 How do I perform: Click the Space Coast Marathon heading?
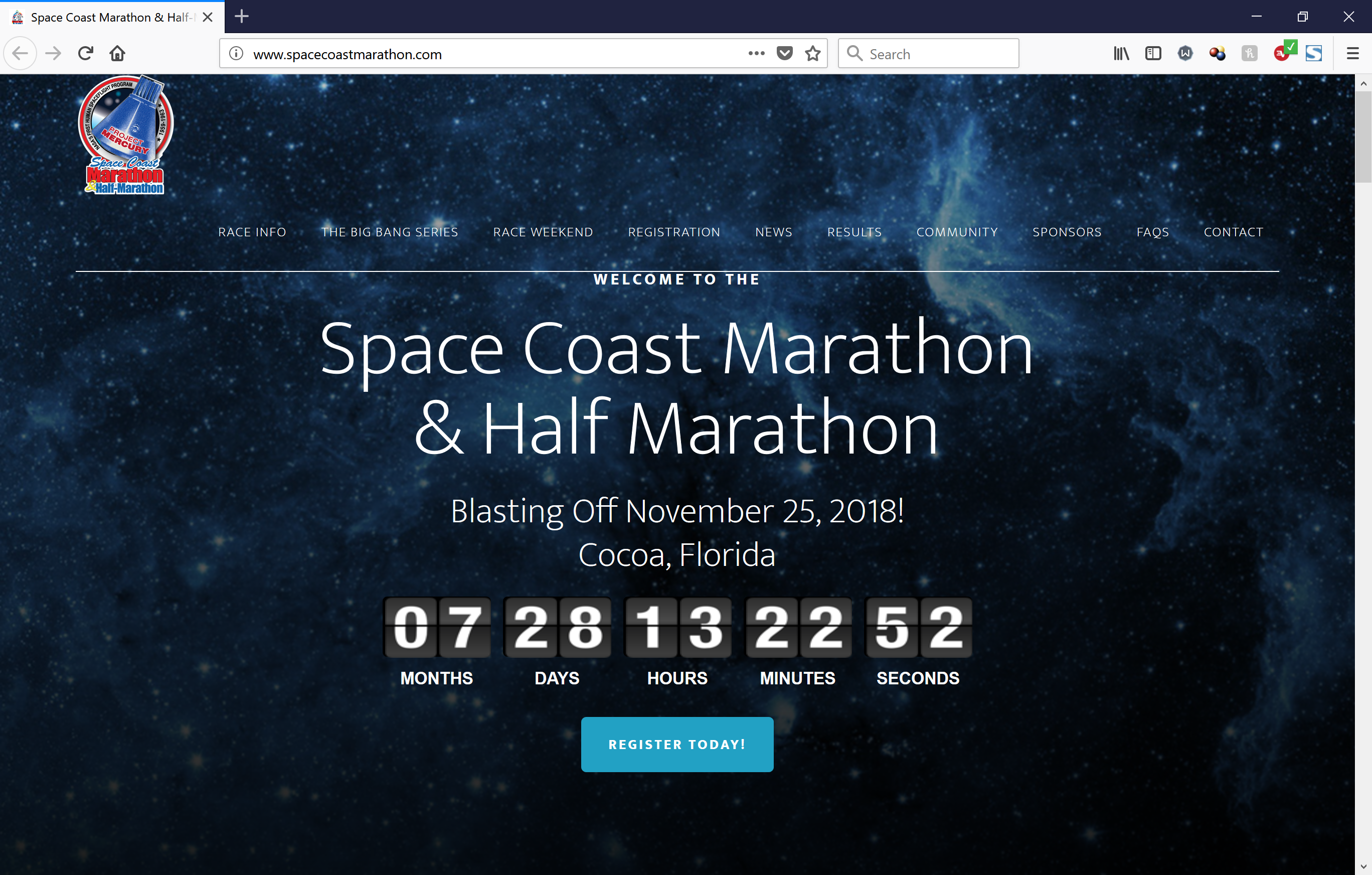click(x=677, y=388)
